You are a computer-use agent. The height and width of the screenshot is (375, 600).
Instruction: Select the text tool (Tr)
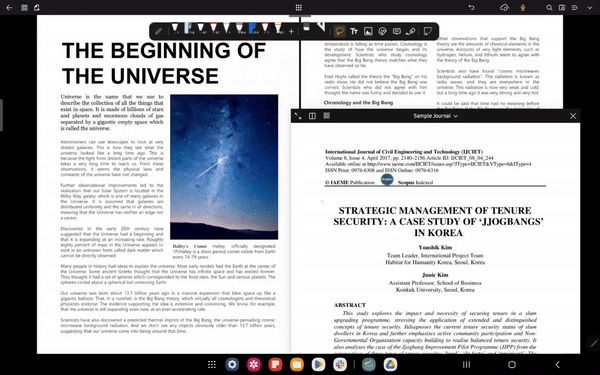pos(354,31)
